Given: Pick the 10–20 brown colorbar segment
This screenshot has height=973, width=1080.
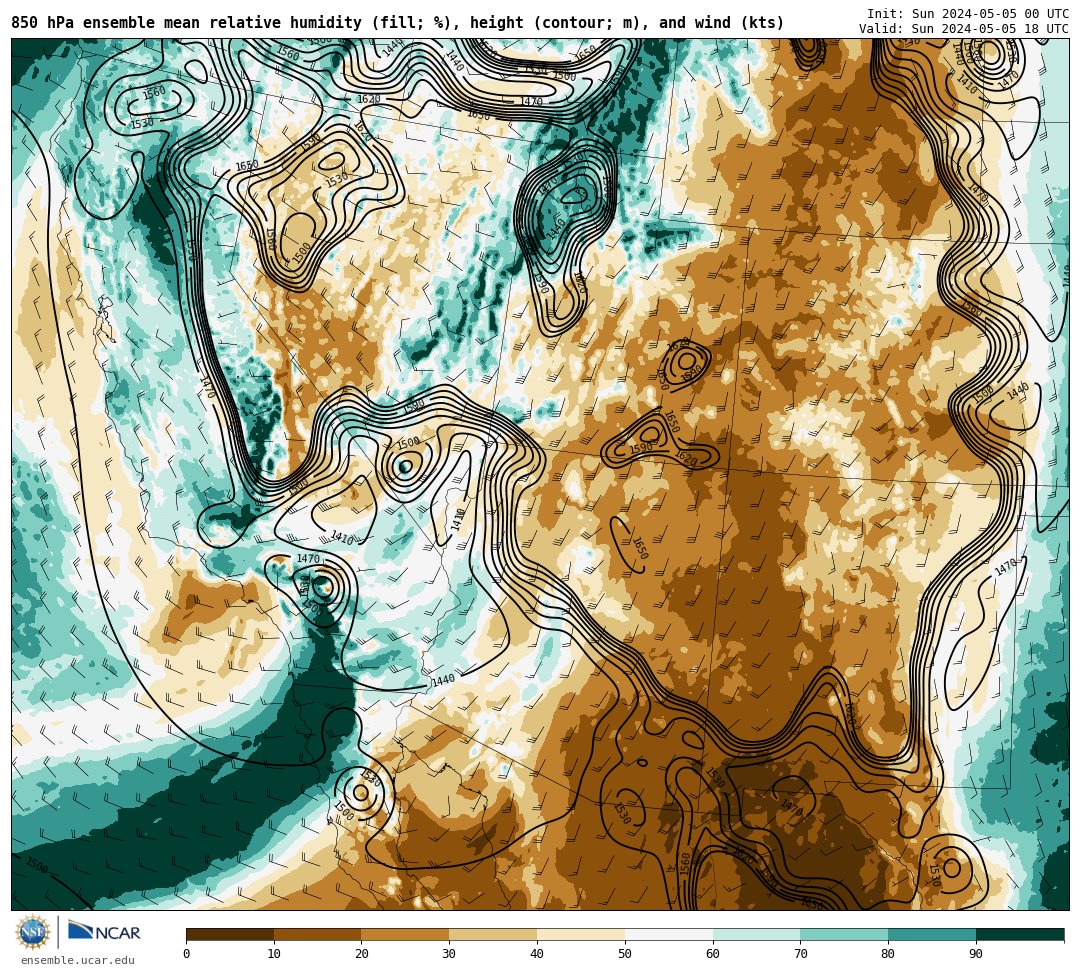Looking at the screenshot, I should coord(318,934).
